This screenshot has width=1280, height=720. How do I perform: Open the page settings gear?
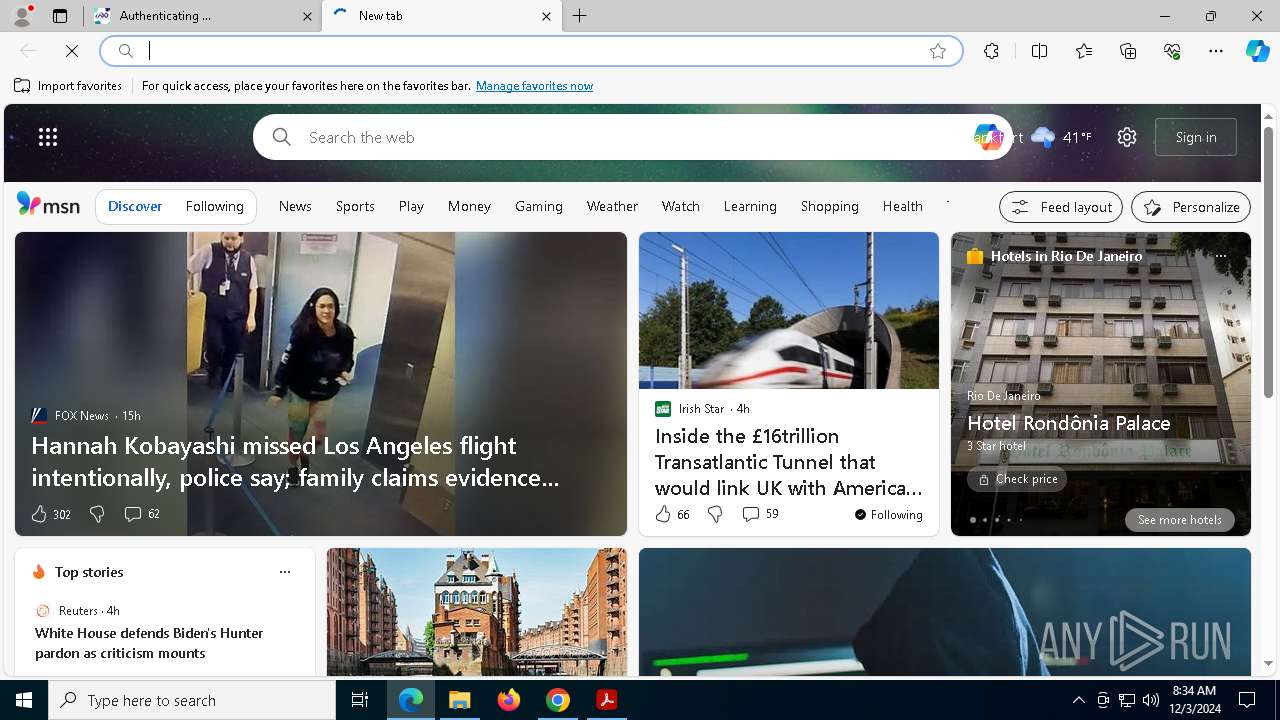click(1127, 137)
